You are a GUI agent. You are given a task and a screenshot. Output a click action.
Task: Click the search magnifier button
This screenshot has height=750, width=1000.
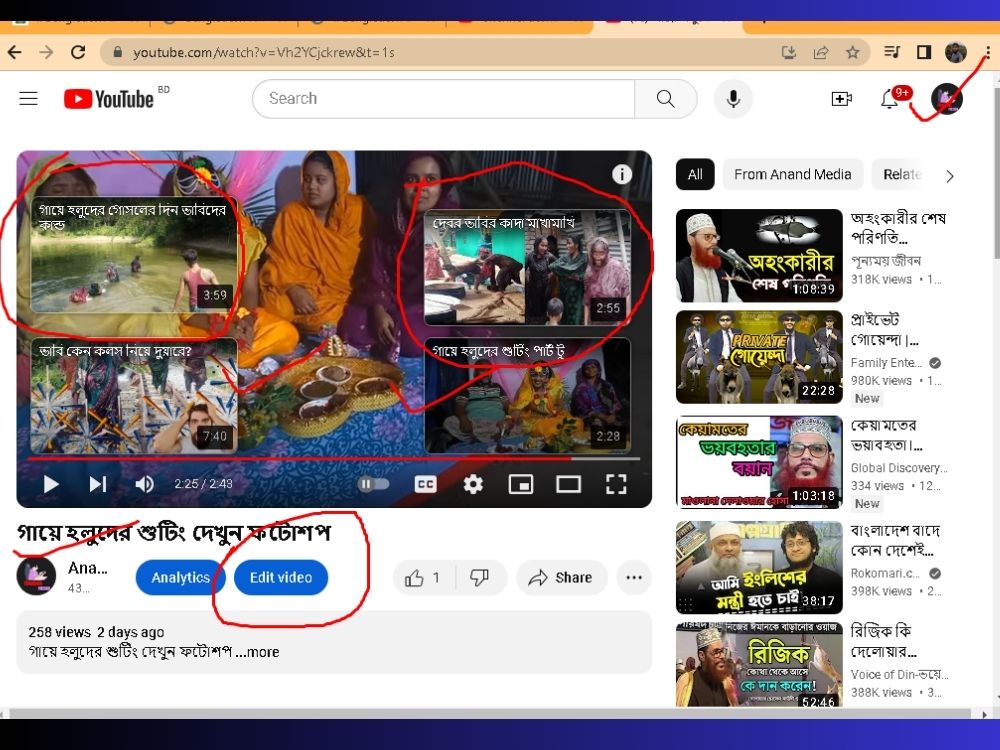pyautogui.click(x=665, y=99)
